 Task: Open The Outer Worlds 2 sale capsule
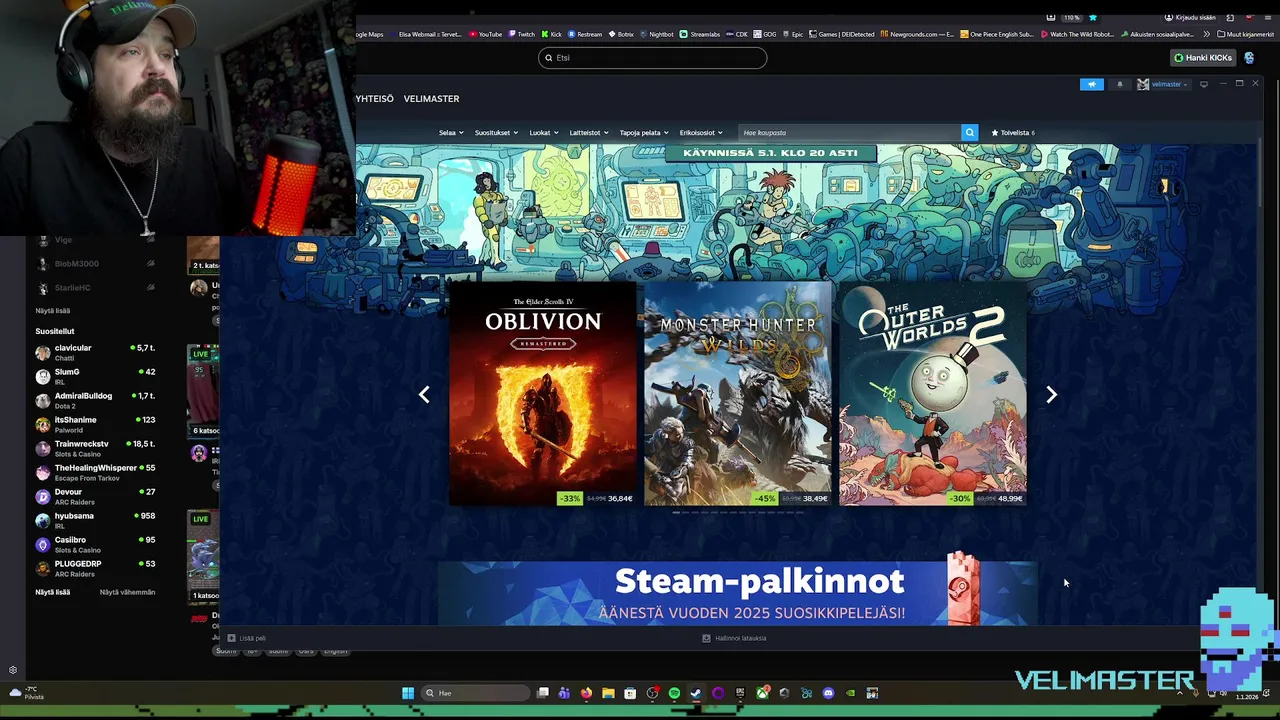pyautogui.click(x=933, y=394)
